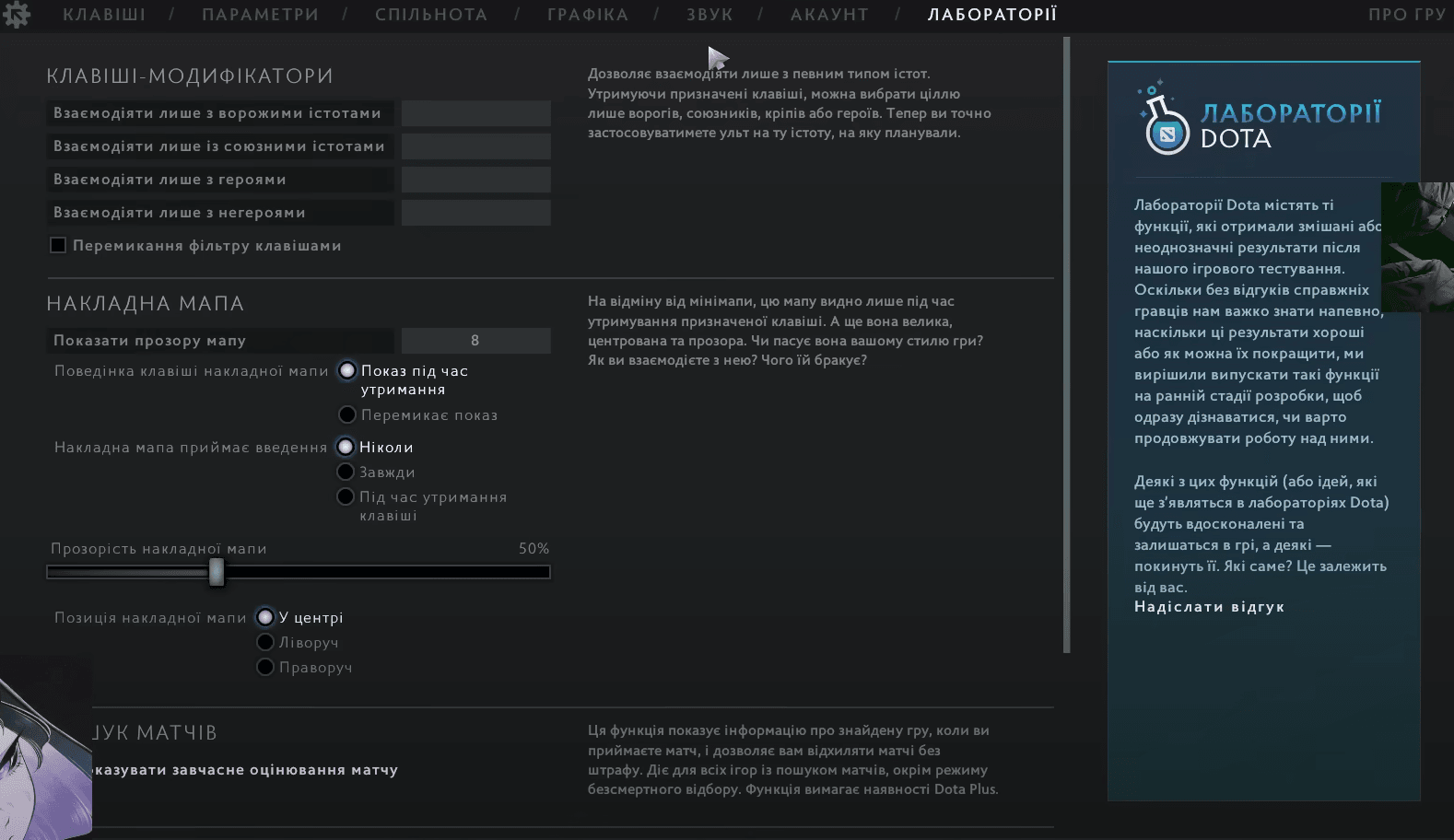The width and height of the screenshot is (1454, 840).
Task: Click the label Взаємодіяти лише з героями
Action: (x=170, y=180)
